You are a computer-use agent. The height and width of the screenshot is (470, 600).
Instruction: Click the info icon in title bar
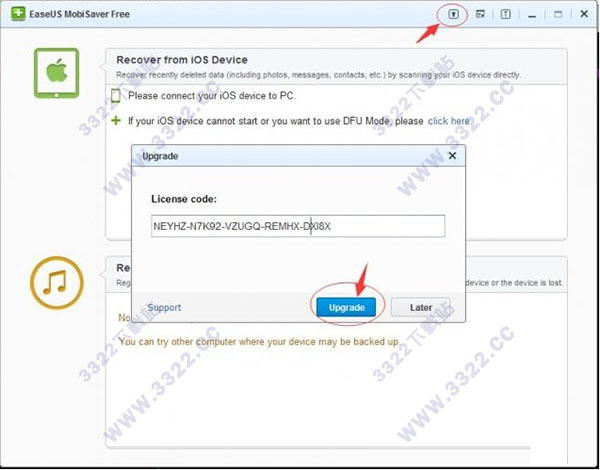[505, 15]
